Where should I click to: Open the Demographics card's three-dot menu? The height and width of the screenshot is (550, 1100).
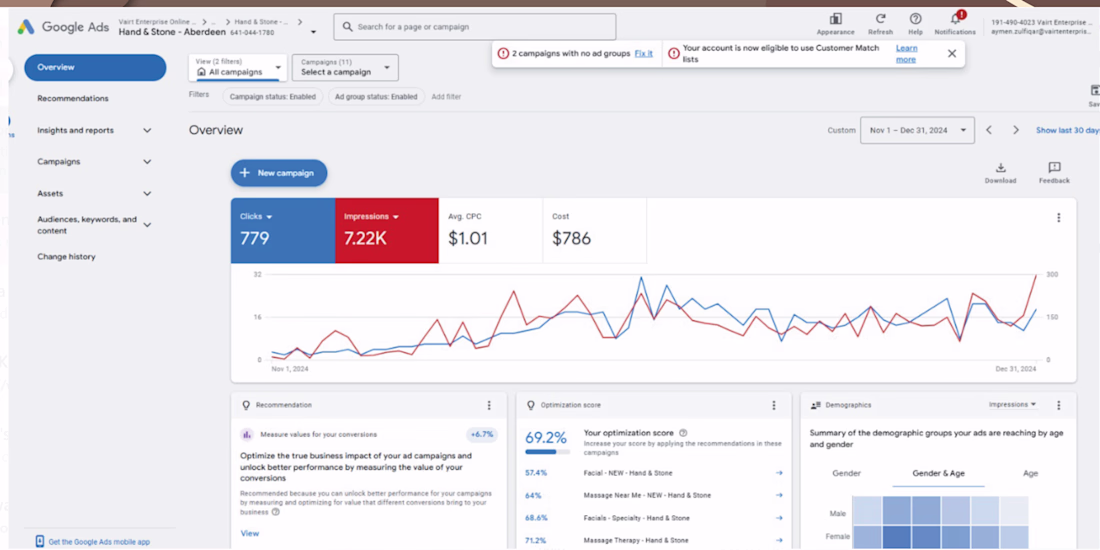(1059, 405)
